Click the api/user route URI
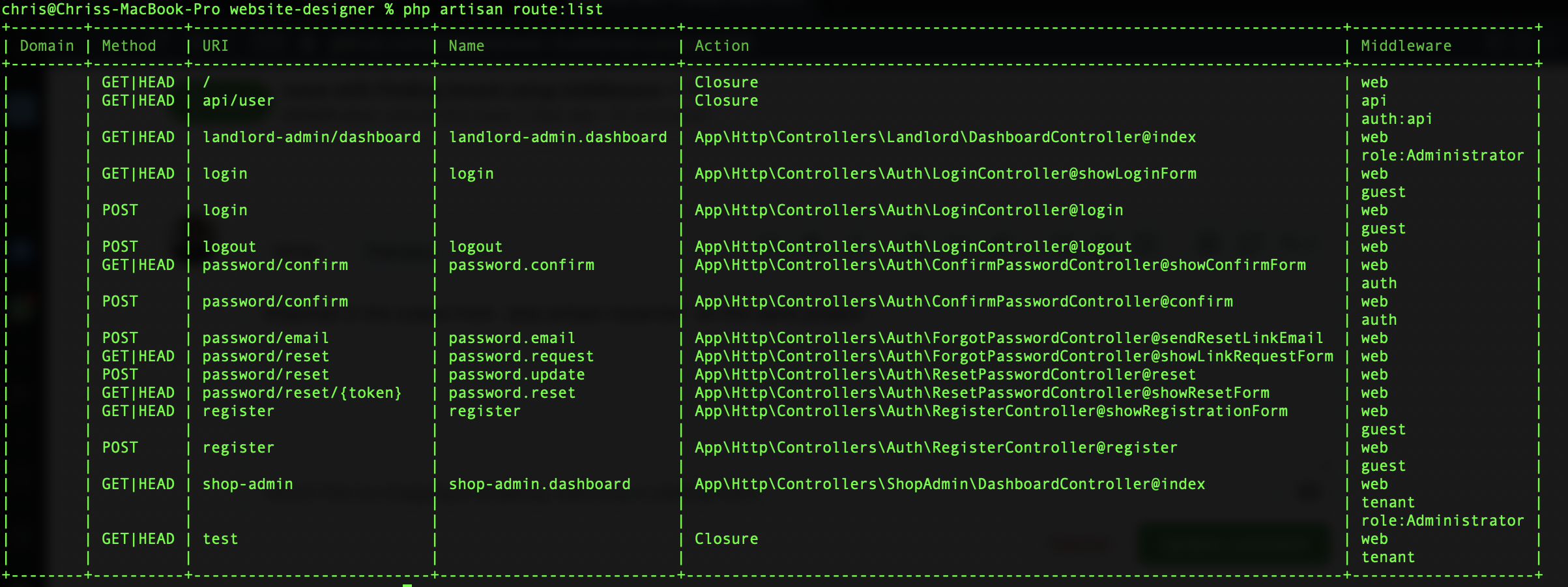The height and width of the screenshot is (587, 1568). (x=238, y=100)
